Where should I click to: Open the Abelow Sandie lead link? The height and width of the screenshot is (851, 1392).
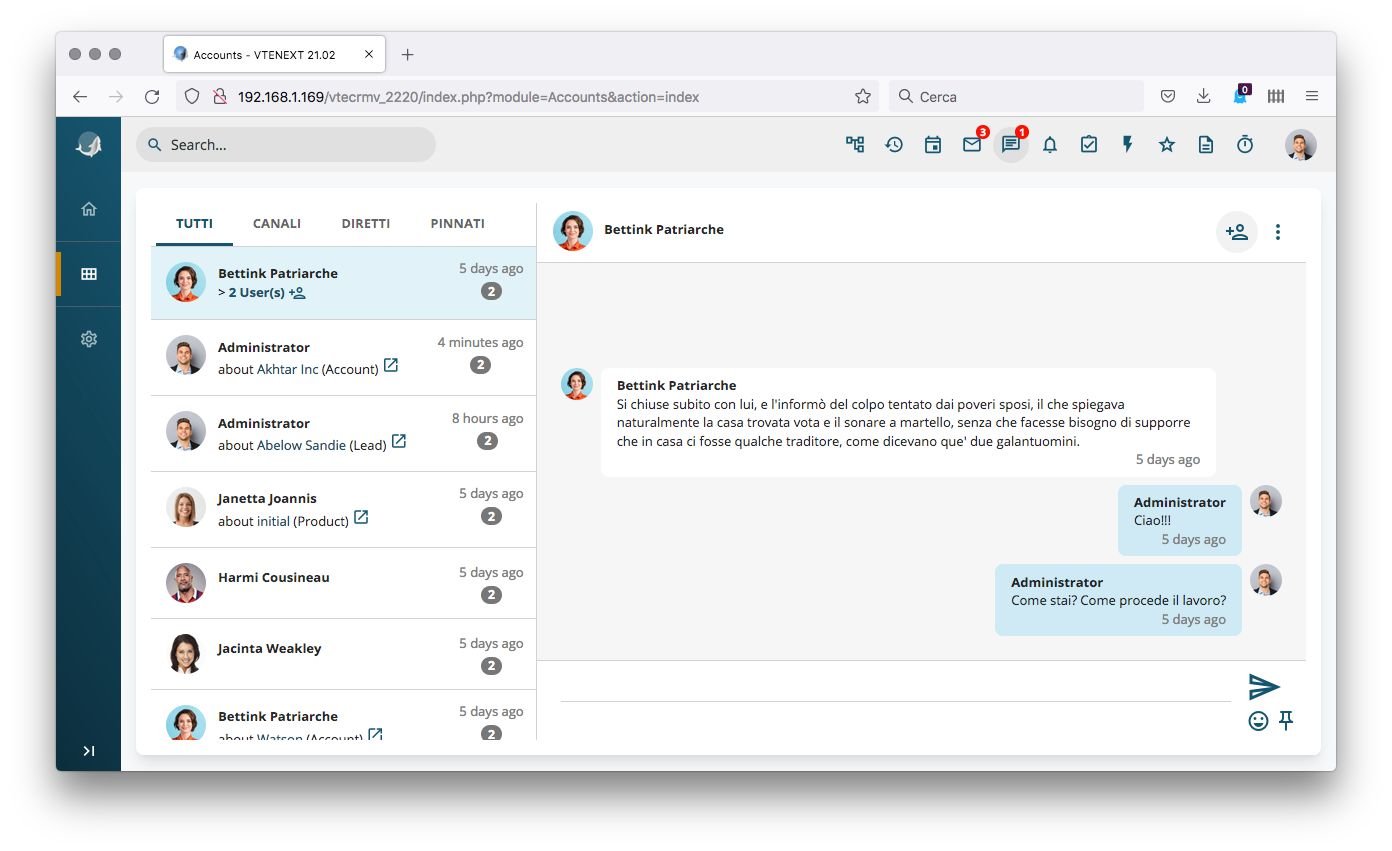tap(301, 445)
